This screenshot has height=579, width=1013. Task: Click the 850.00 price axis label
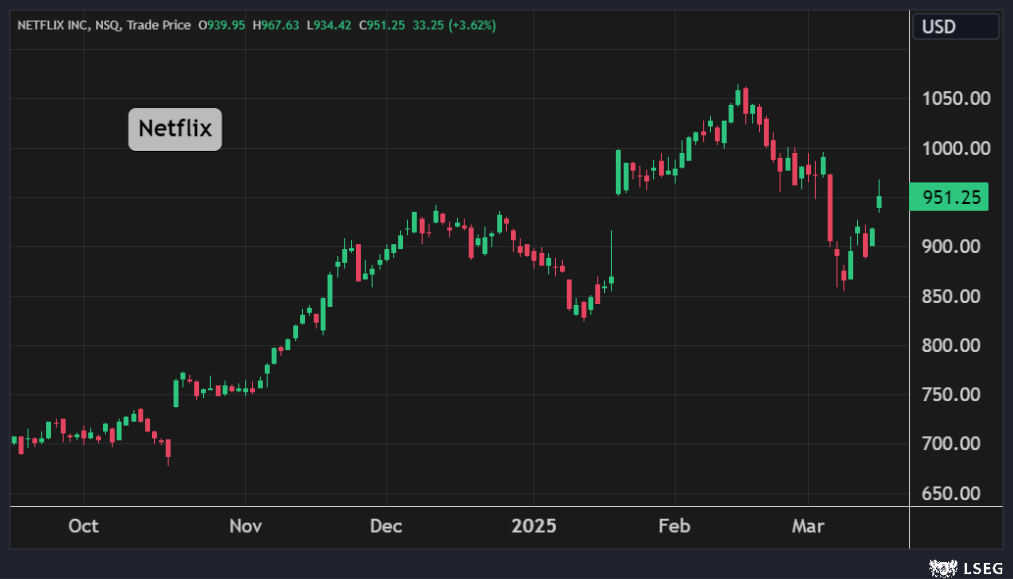tap(957, 296)
